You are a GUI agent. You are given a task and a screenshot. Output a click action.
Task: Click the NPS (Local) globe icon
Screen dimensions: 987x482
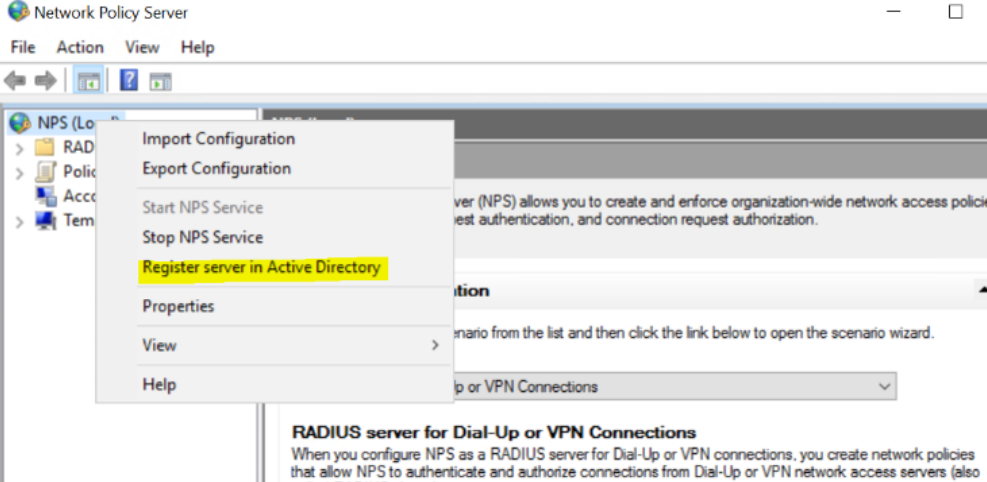point(20,122)
